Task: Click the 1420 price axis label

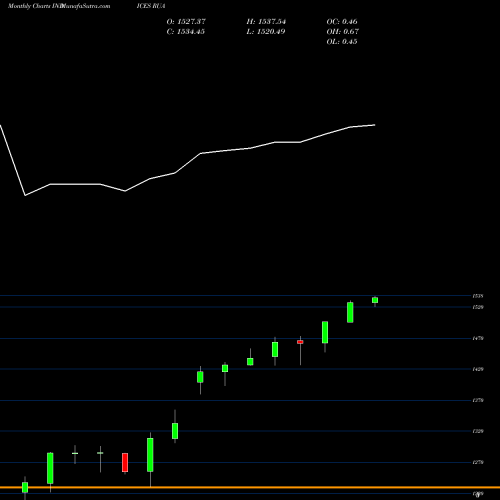Action: coord(478,369)
